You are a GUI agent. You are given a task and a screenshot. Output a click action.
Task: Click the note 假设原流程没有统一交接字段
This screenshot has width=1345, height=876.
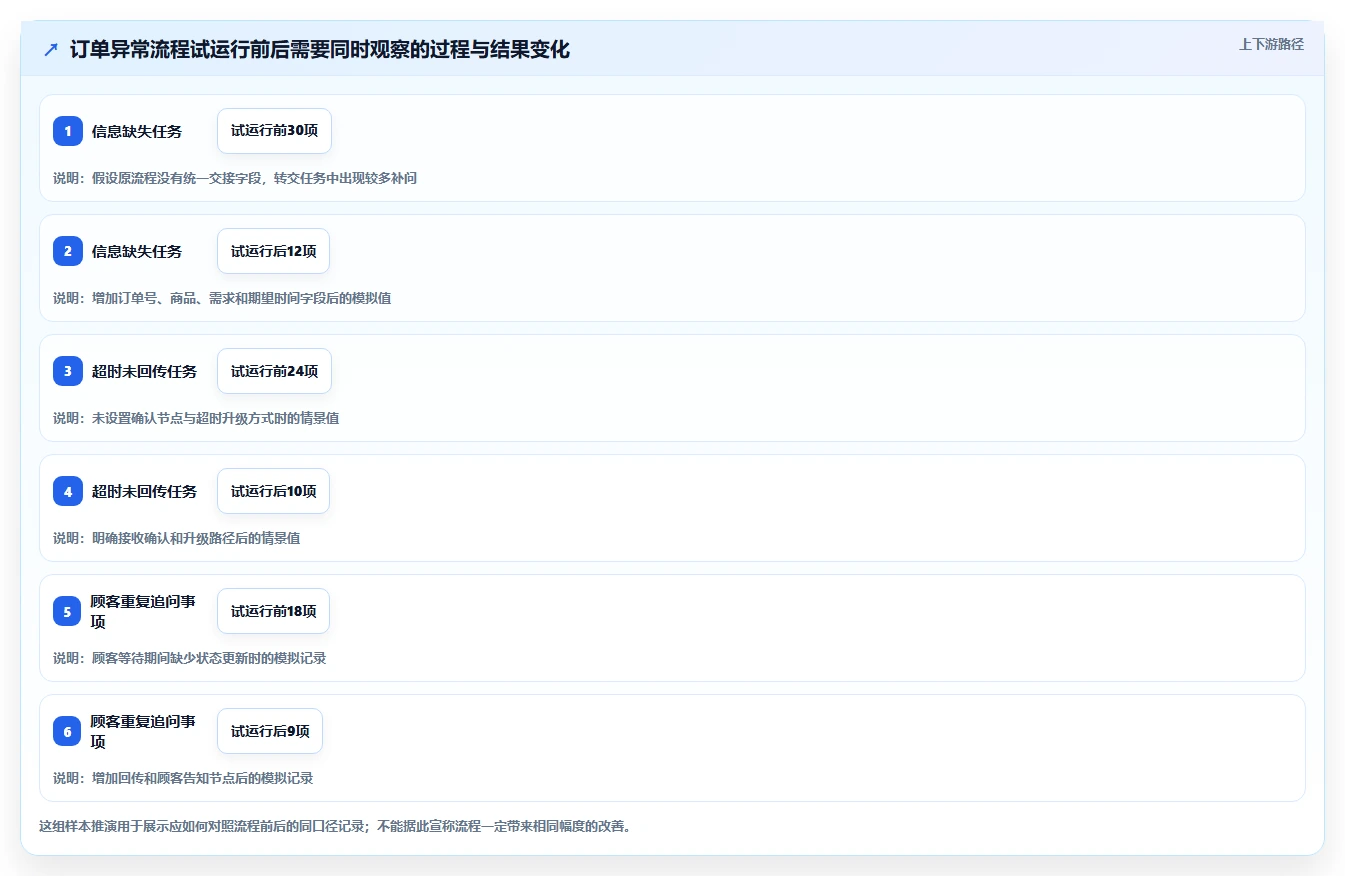click(x=235, y=178)
